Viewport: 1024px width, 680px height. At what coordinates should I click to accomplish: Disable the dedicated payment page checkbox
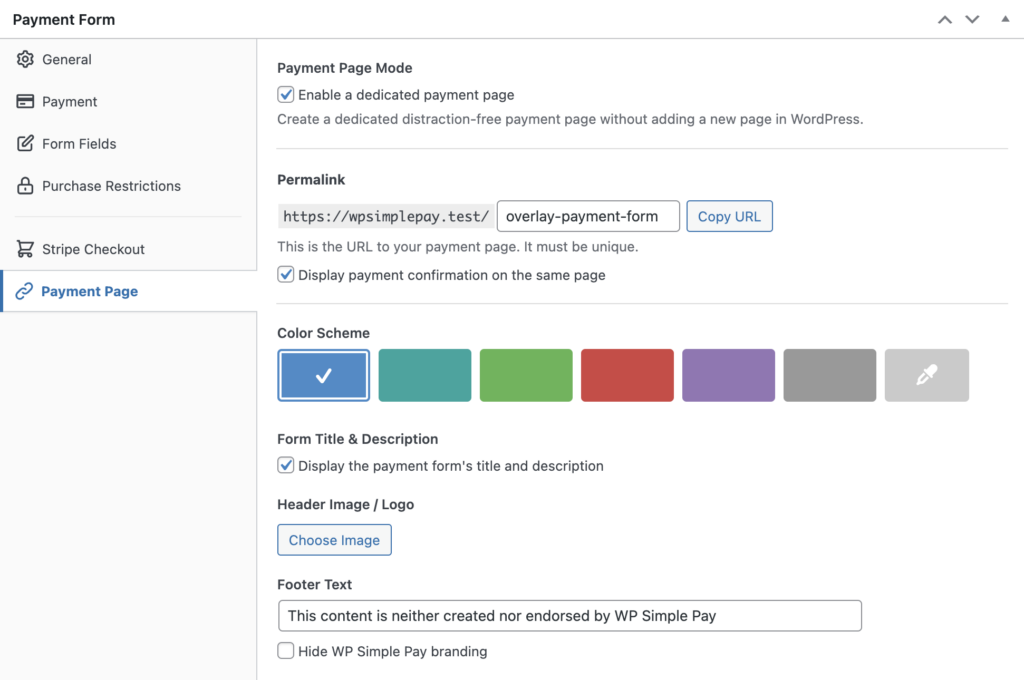pyautogui.click(x=286, y=95)
